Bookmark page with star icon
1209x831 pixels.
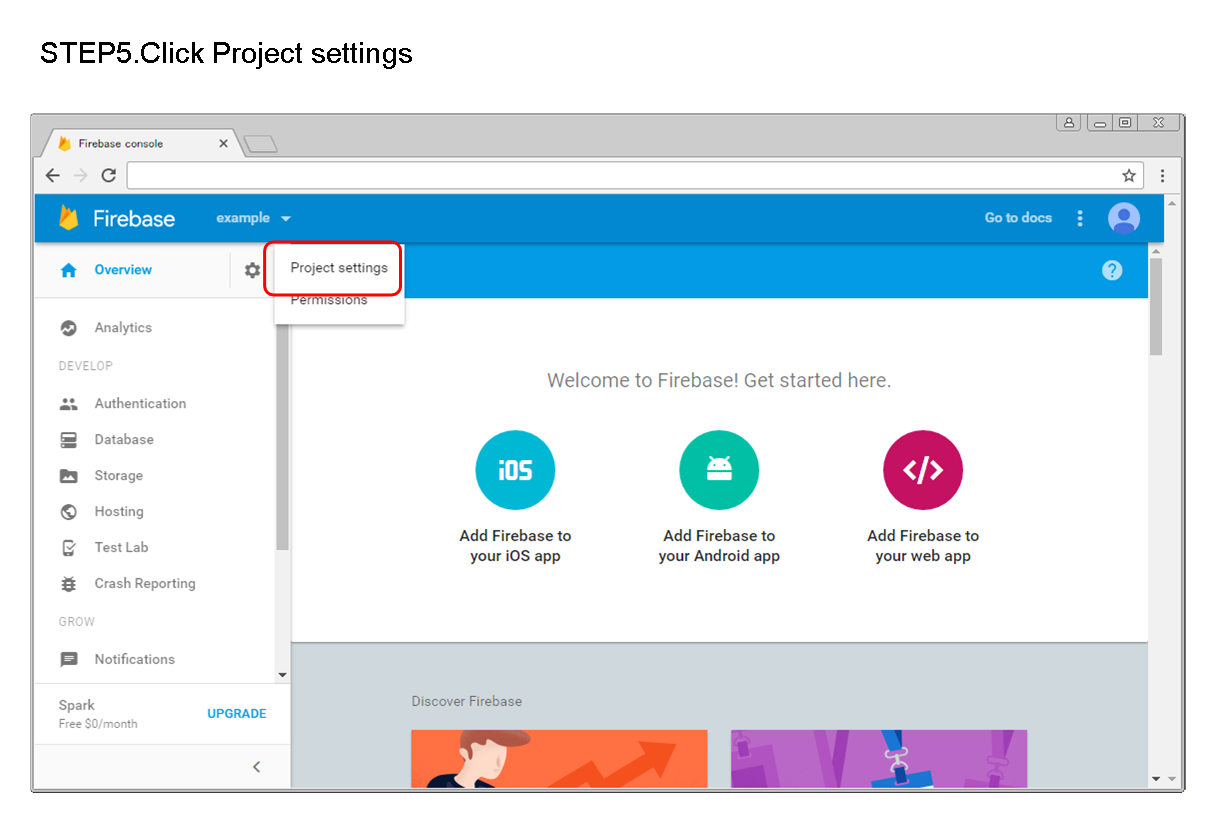click(x=1128, y=176)
